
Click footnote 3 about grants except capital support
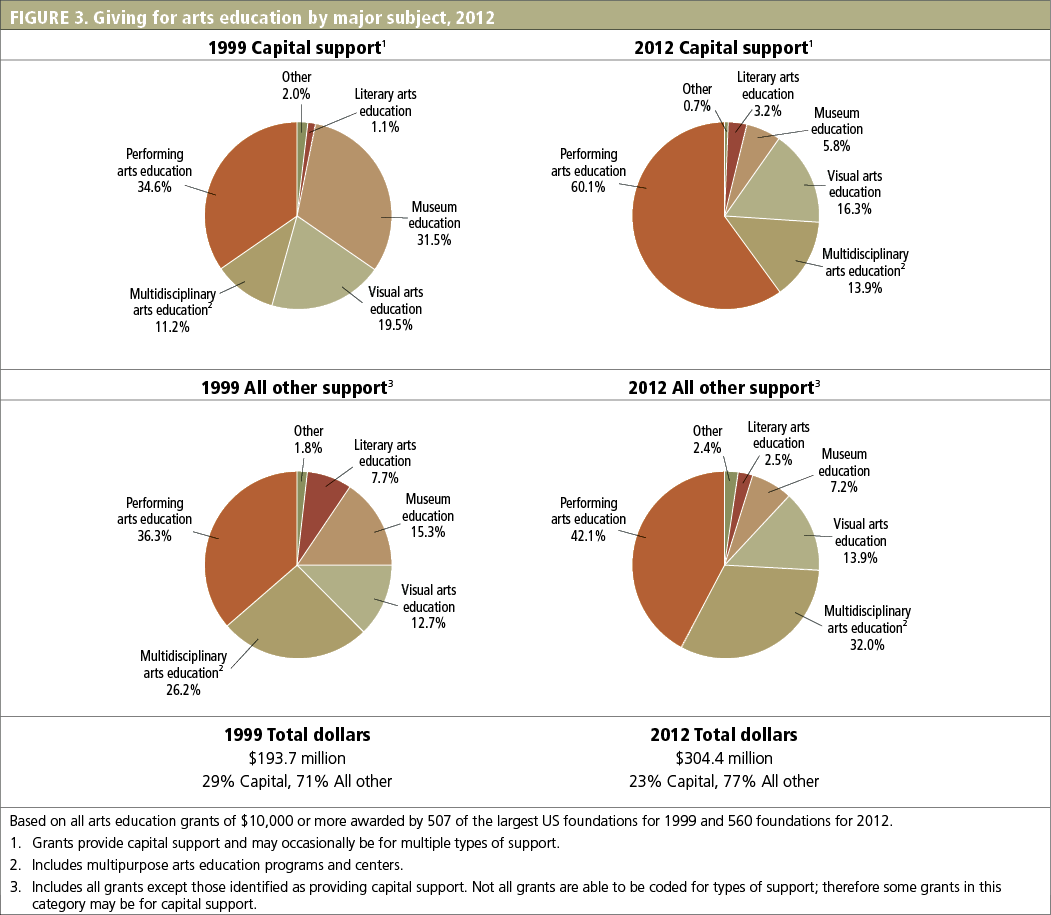506,896
